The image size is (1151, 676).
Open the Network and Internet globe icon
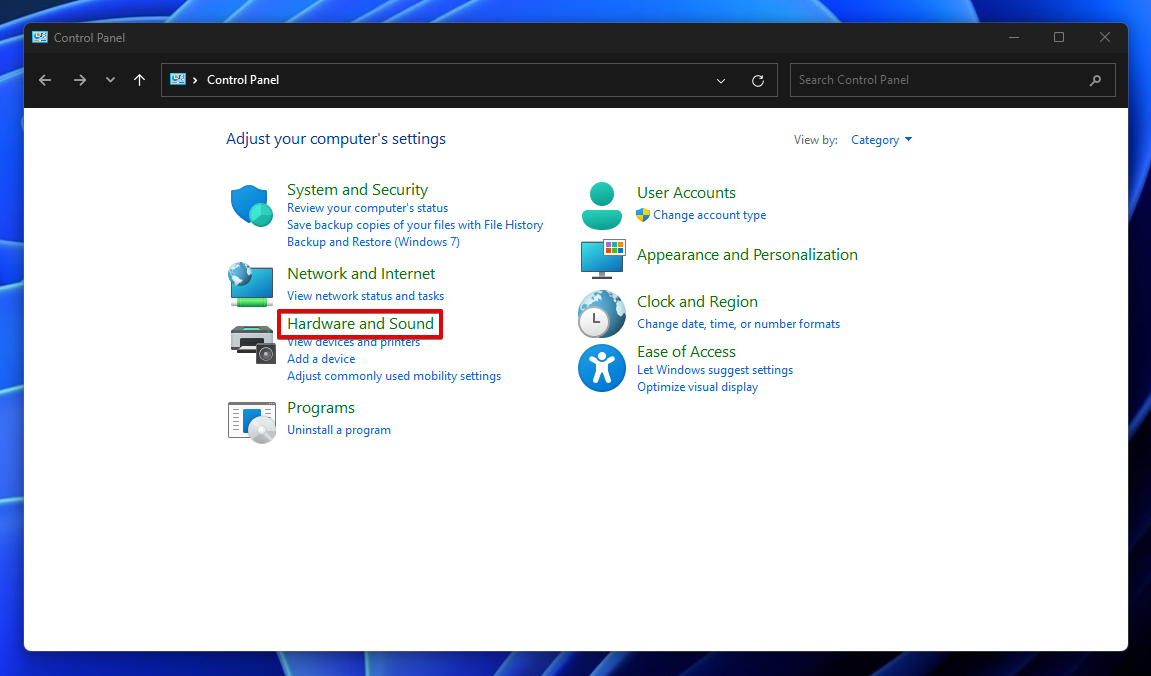click(x=251, y=284)
